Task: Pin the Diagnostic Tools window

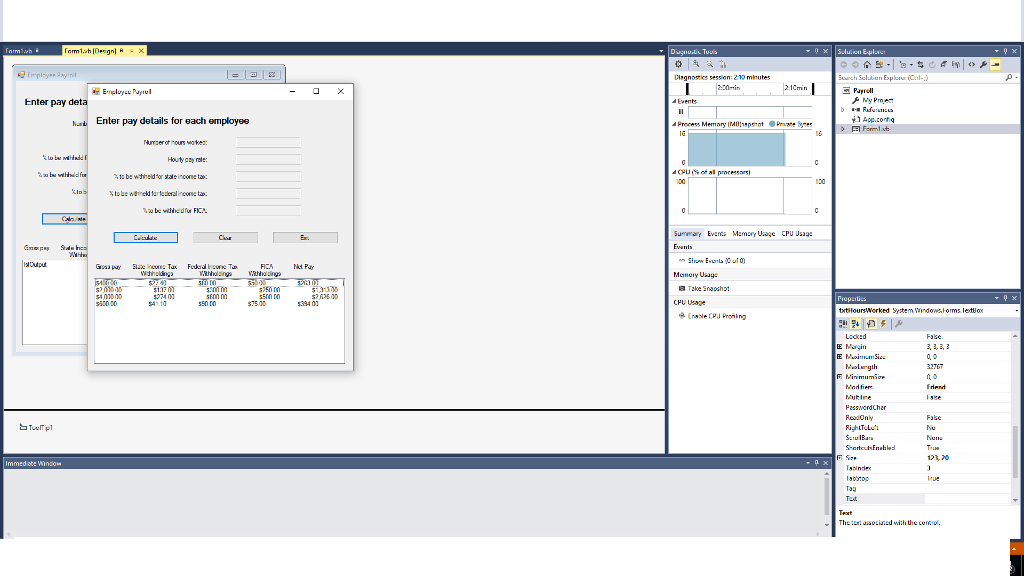Action: pos(816,51)
